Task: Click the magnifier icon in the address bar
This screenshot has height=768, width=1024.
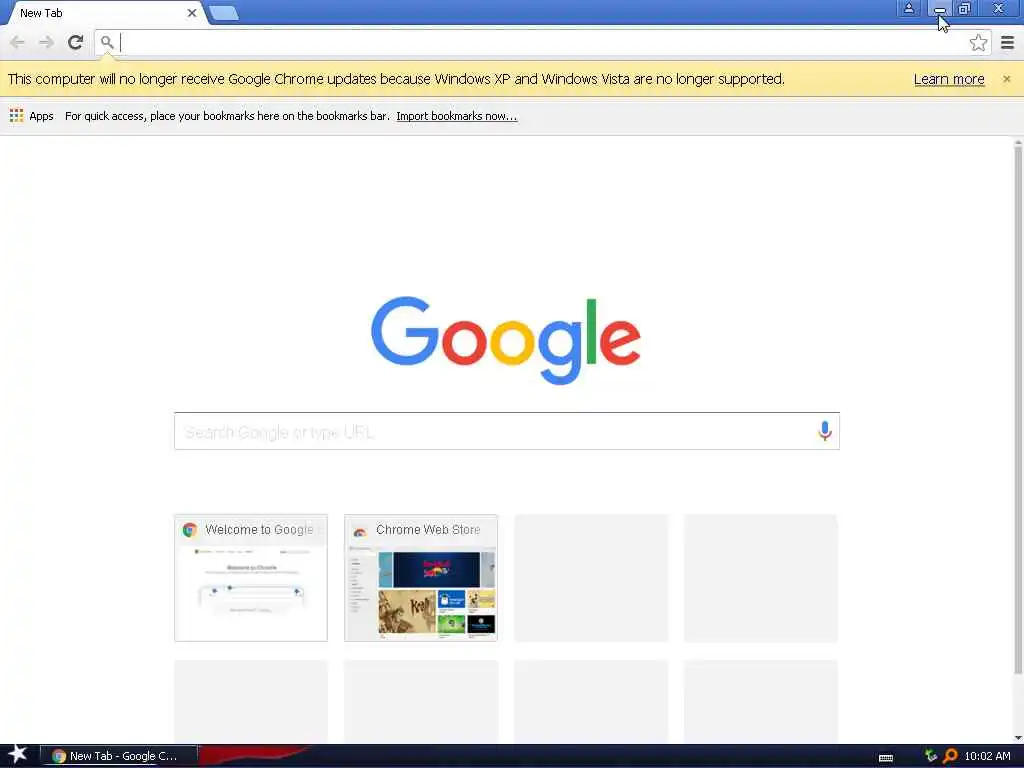Action: click(x=107, y=43)
